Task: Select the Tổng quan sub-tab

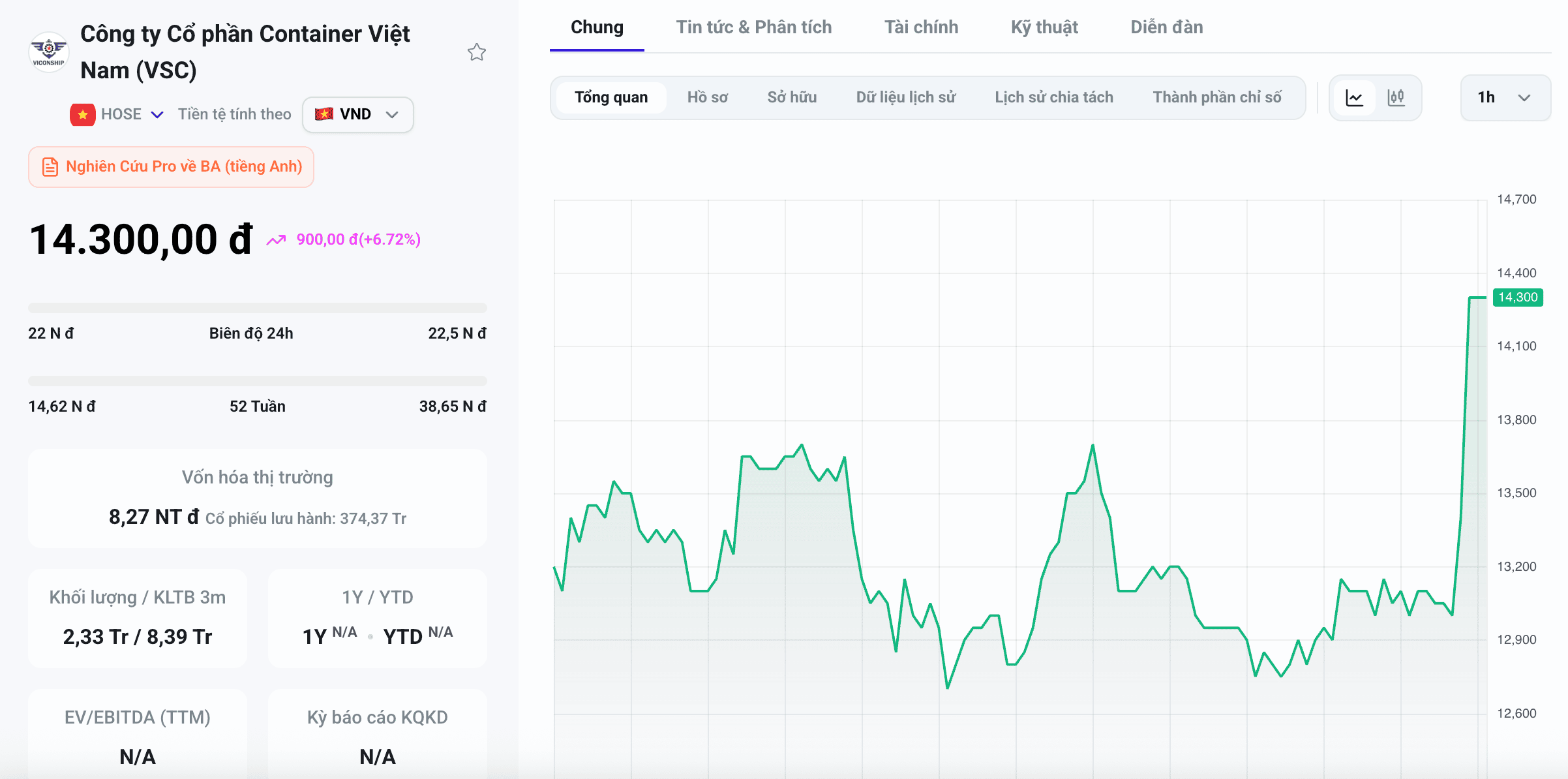Action: (611, 98)
